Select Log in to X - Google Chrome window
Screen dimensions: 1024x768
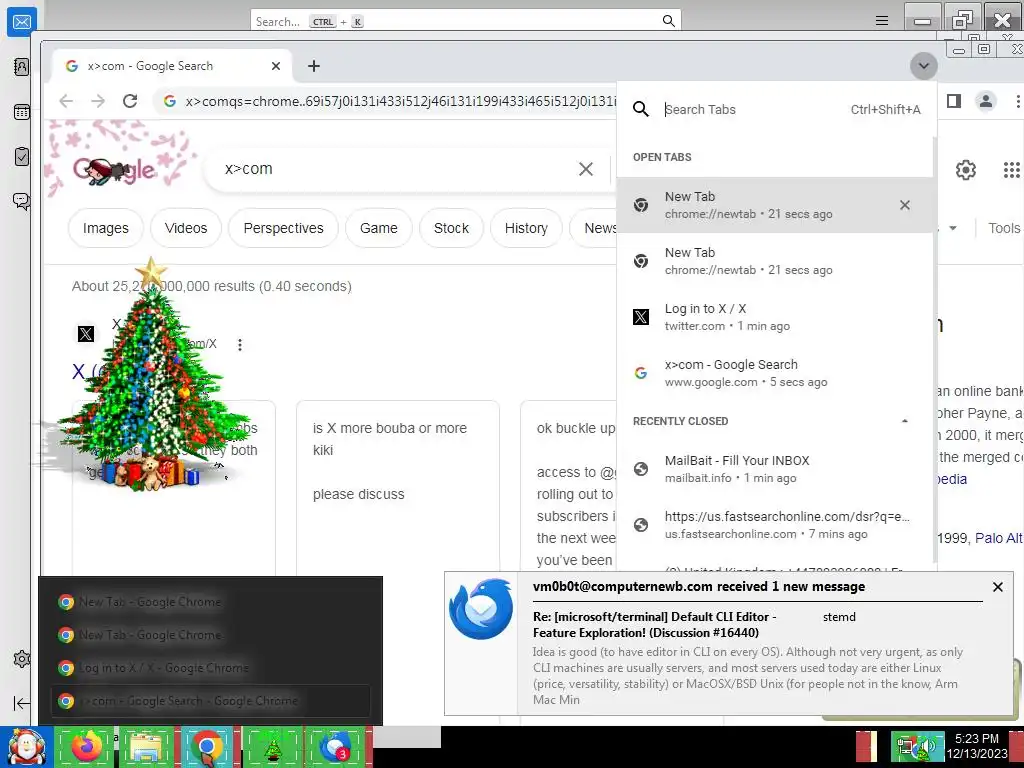(210, 667)
